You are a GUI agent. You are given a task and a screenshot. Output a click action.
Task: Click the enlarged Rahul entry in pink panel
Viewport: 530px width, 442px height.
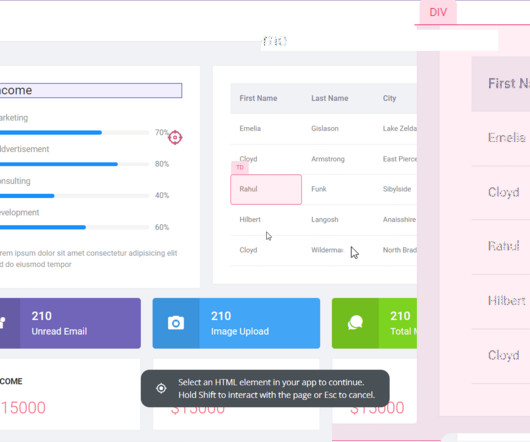coord(503,246)
